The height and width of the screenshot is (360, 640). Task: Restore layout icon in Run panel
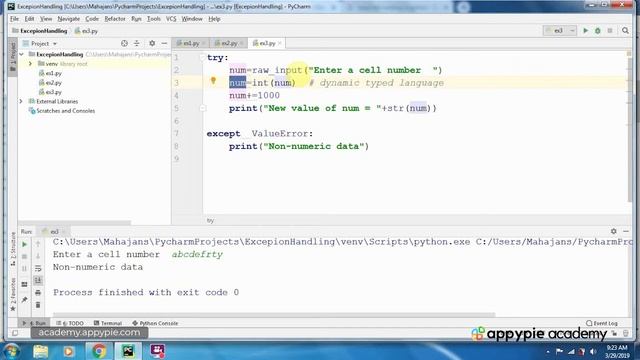[x=24, y=284]
